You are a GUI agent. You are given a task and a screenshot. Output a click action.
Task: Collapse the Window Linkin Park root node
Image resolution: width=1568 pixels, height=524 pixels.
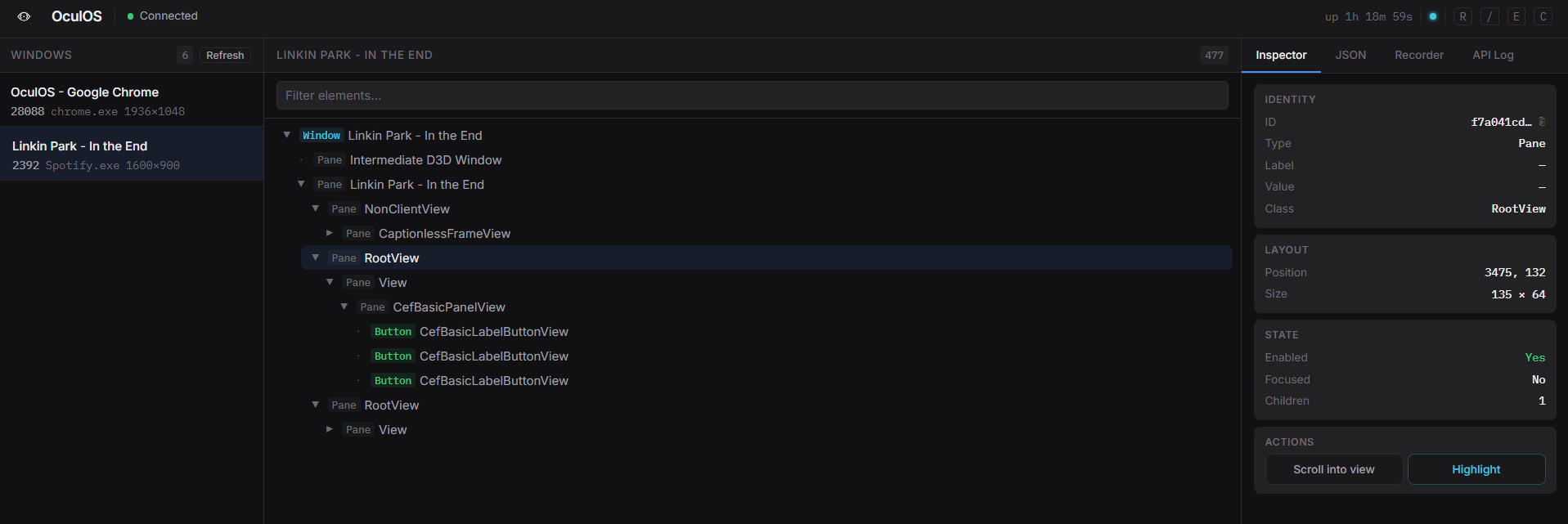coord(287,135)
